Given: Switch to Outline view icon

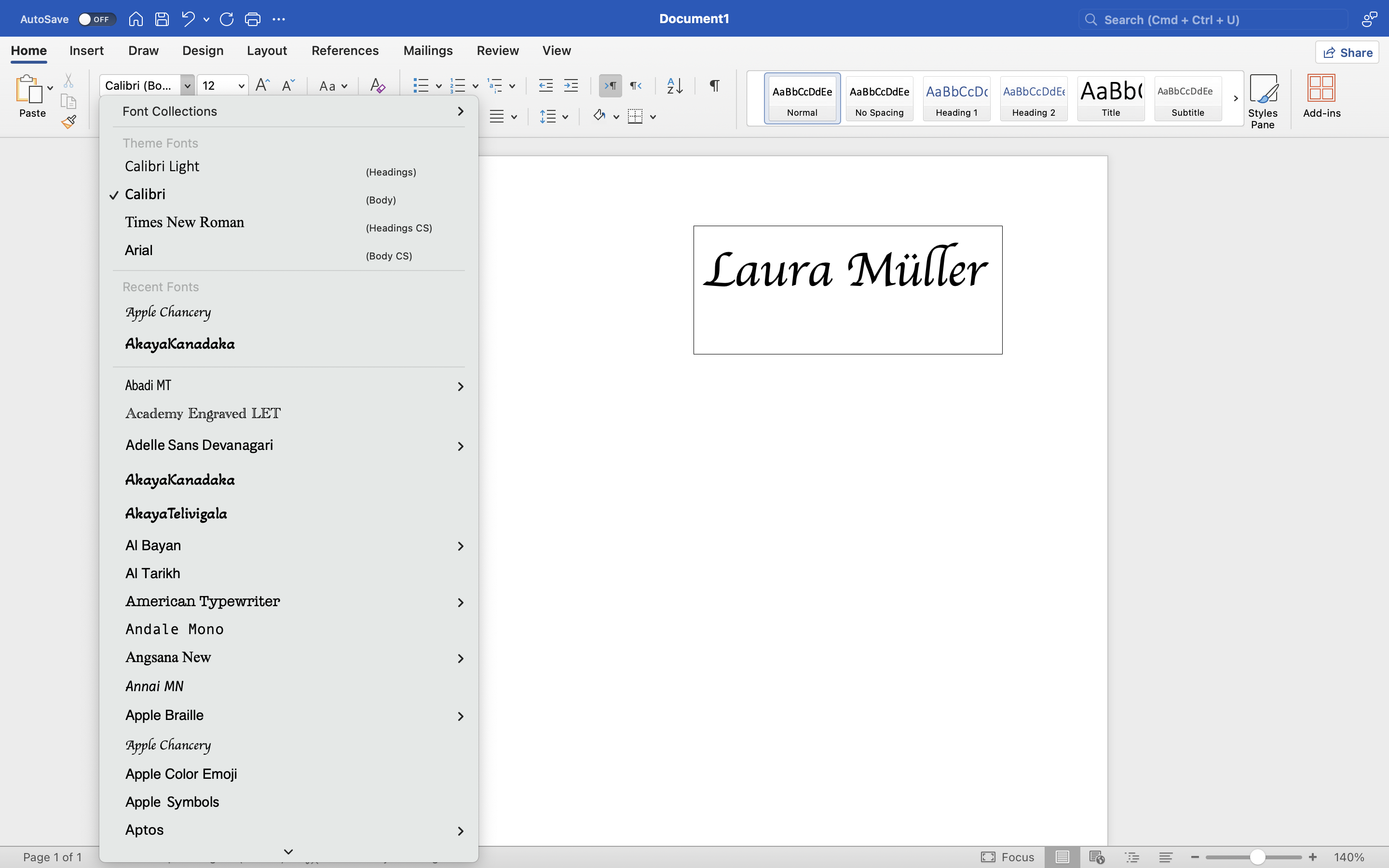Looking at the screenshot, I should tap(1132, 857).
